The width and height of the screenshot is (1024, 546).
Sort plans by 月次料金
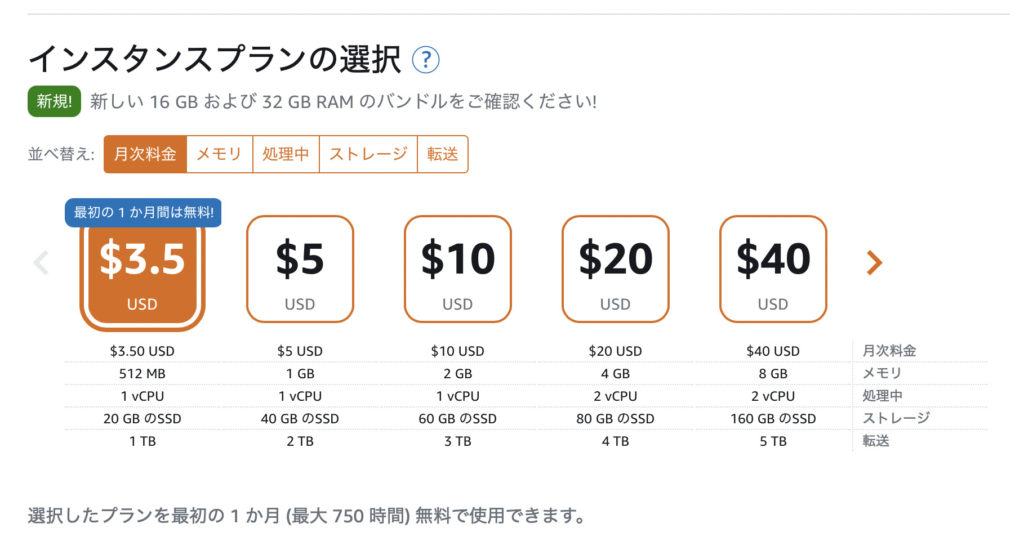click(x=145, y=154)
